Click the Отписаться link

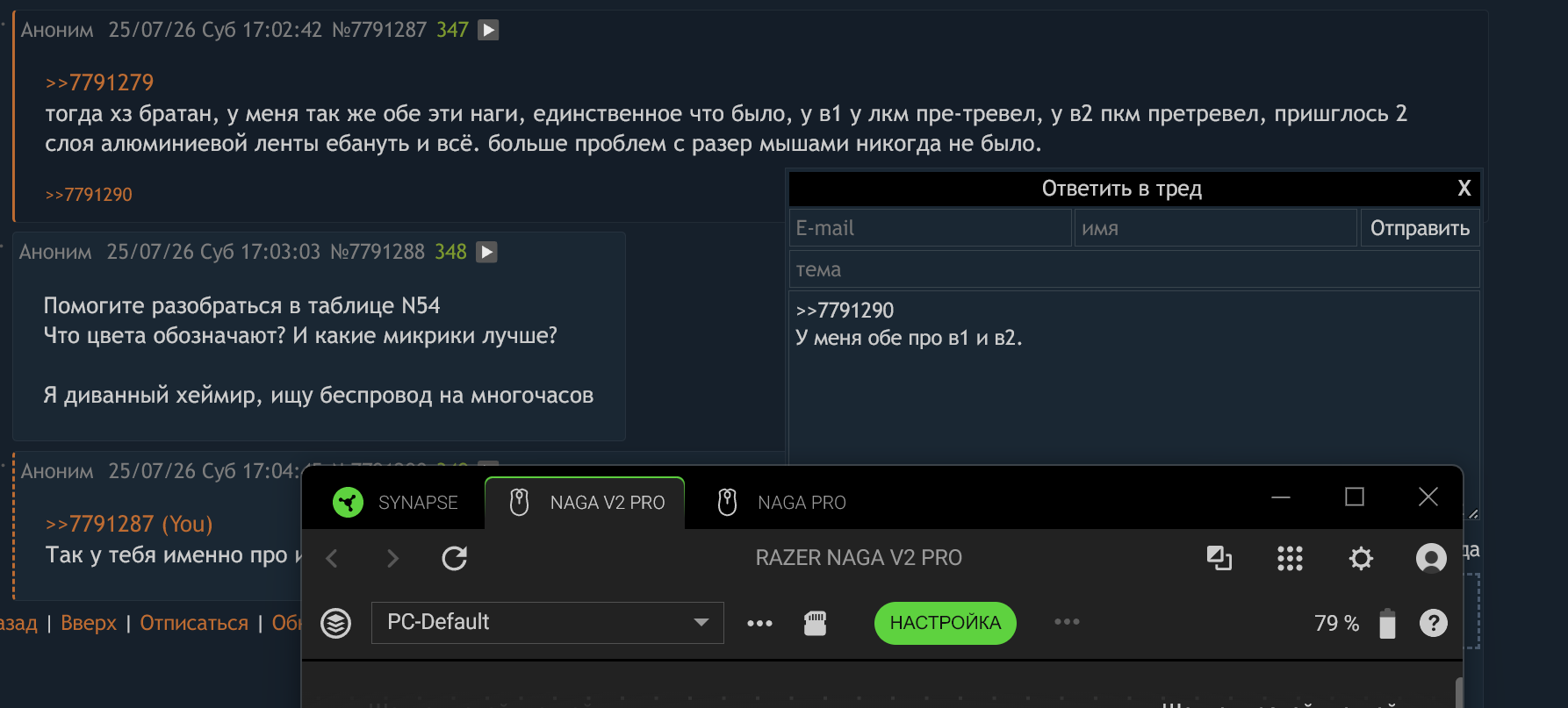click(194, 623)
